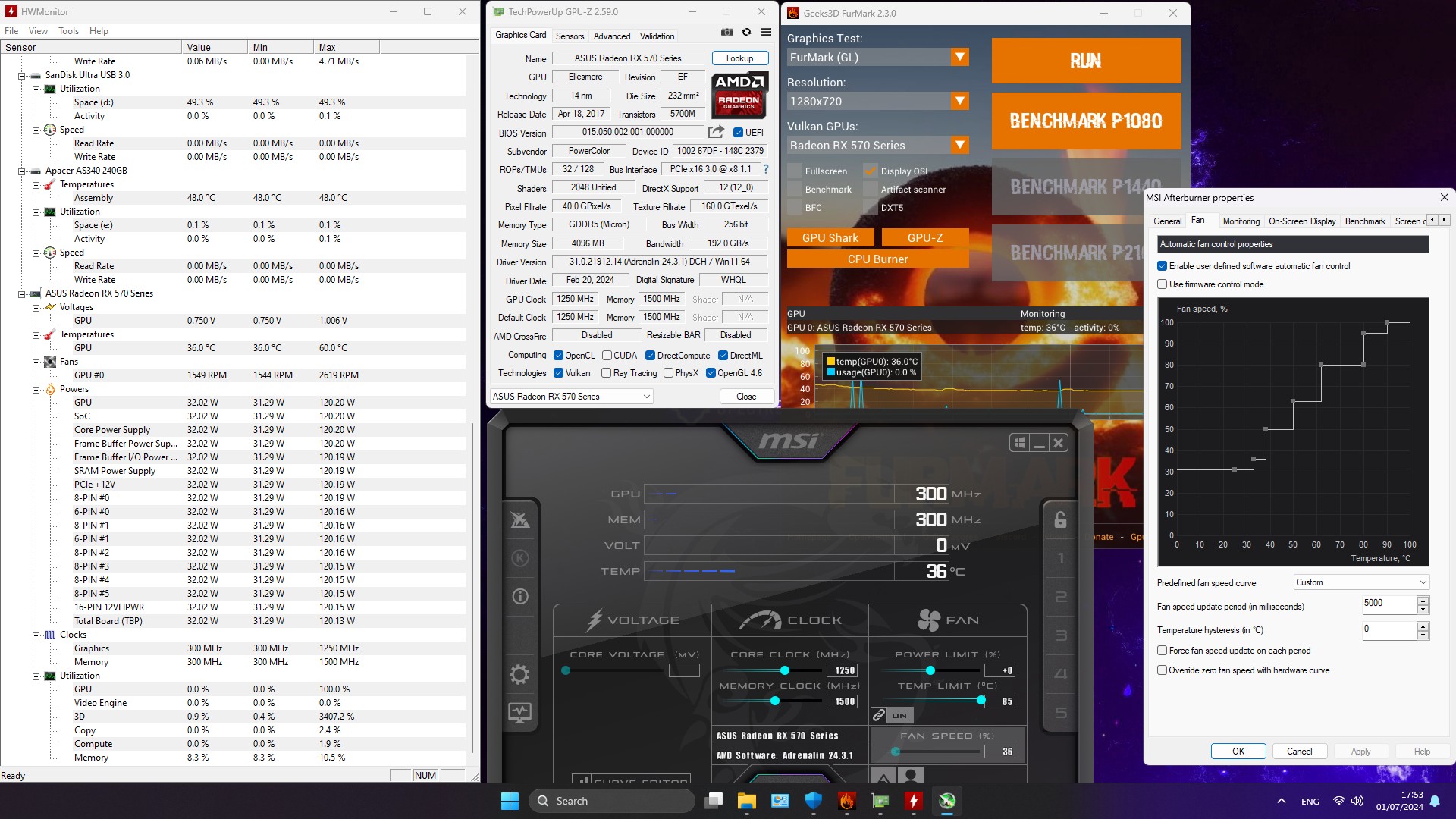Image resolution: width=1456 pixels, height=819 pixels.
Task: Open the Afterburner hardware monitor icon
Action: (x=519, y=712)
